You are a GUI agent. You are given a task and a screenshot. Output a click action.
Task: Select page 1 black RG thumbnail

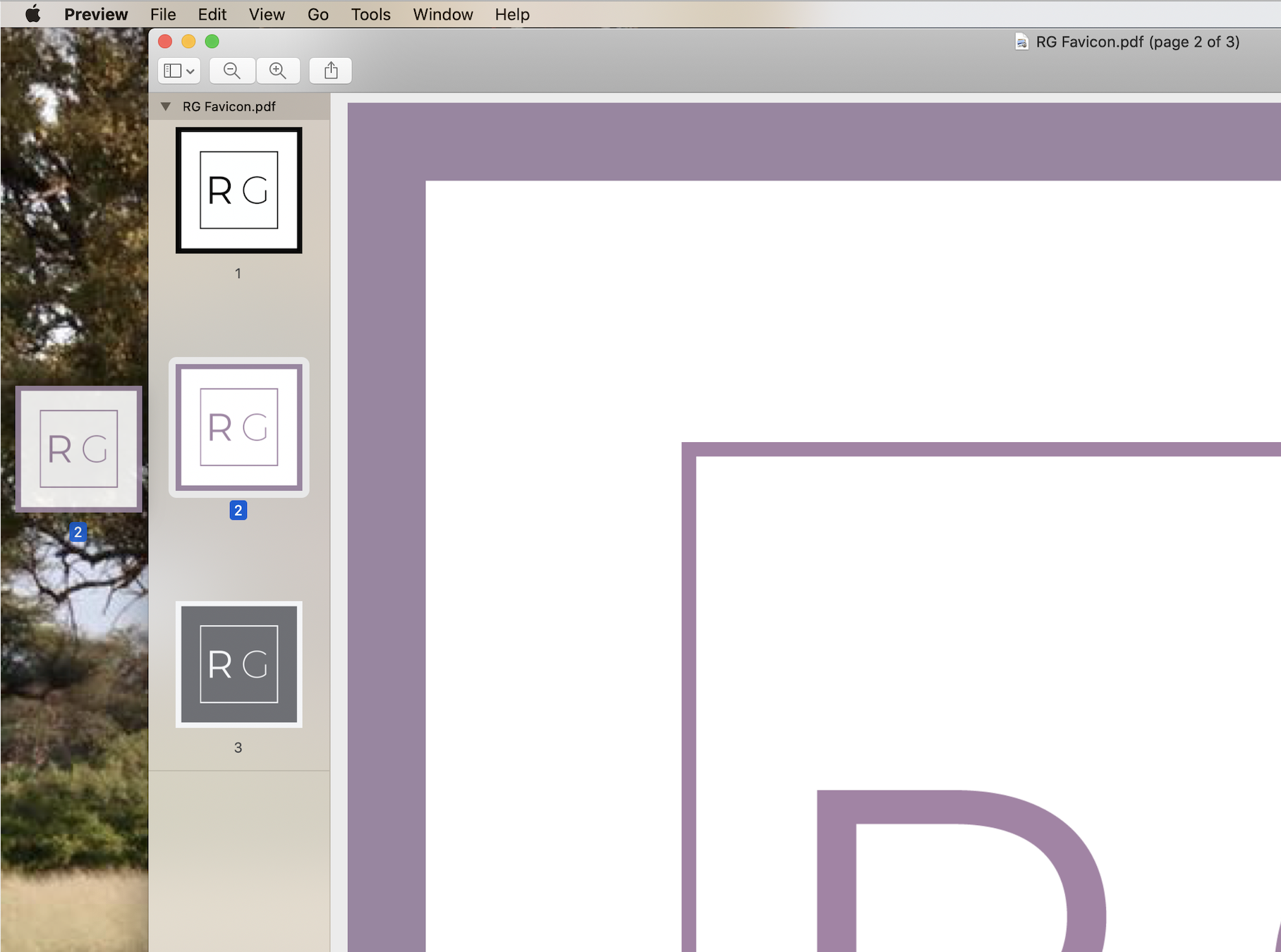(x=238, y=190)
